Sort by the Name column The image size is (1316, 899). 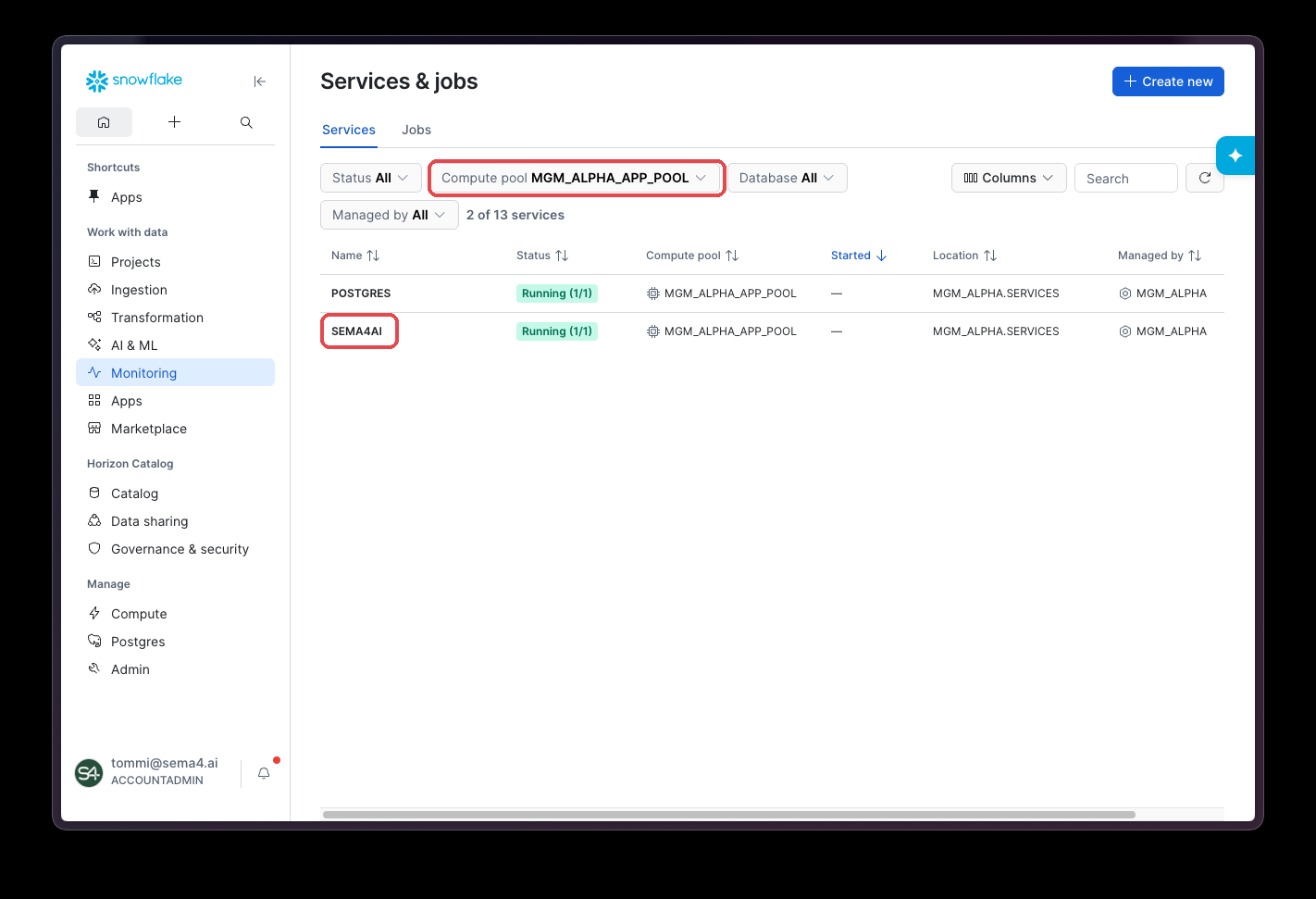[x=355, y=256]
